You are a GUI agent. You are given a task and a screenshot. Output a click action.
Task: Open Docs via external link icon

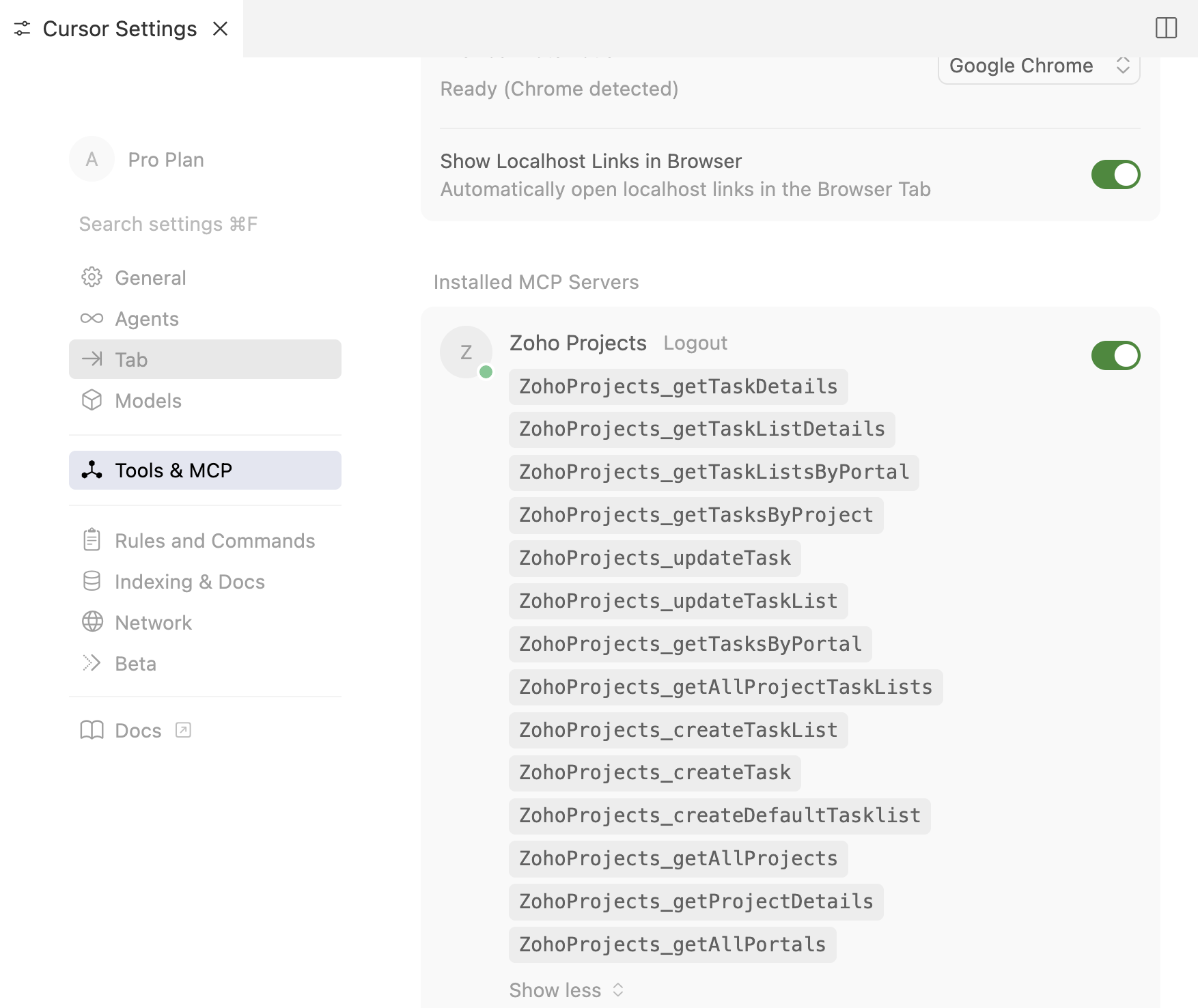click(x=182, y=730)
